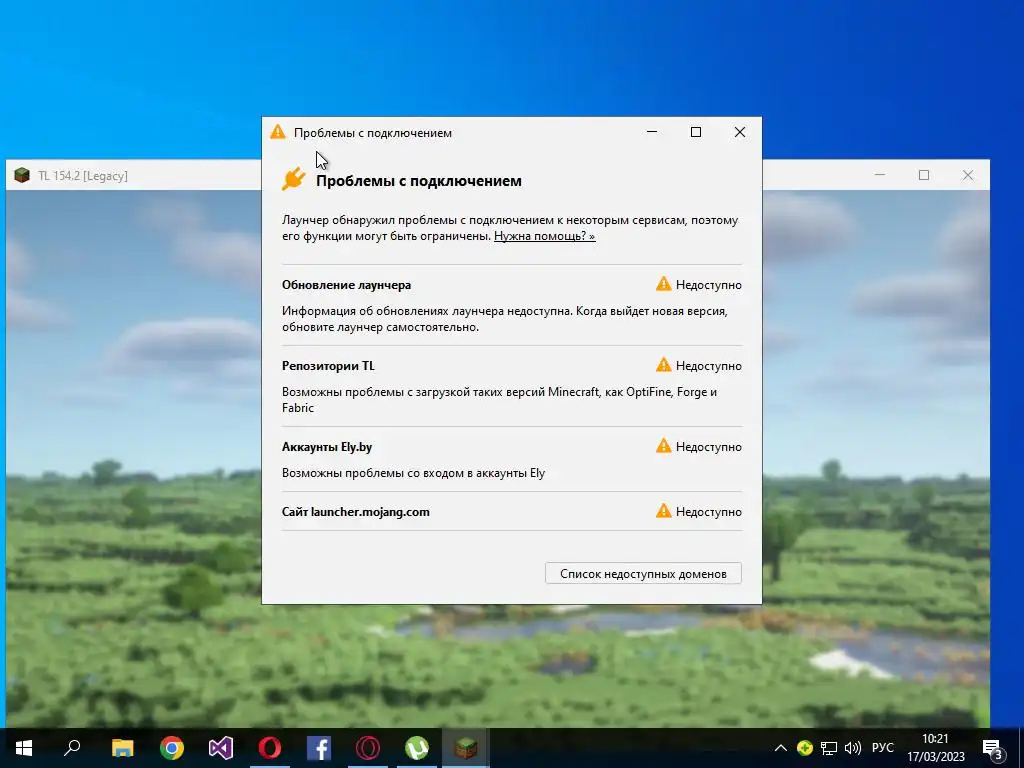Image resolution: width=1024 pixels, height=768 pixels.
Task: Click 'Возможны проблемы со входом в аккаунты Ely' text
Action: (413, 473)
